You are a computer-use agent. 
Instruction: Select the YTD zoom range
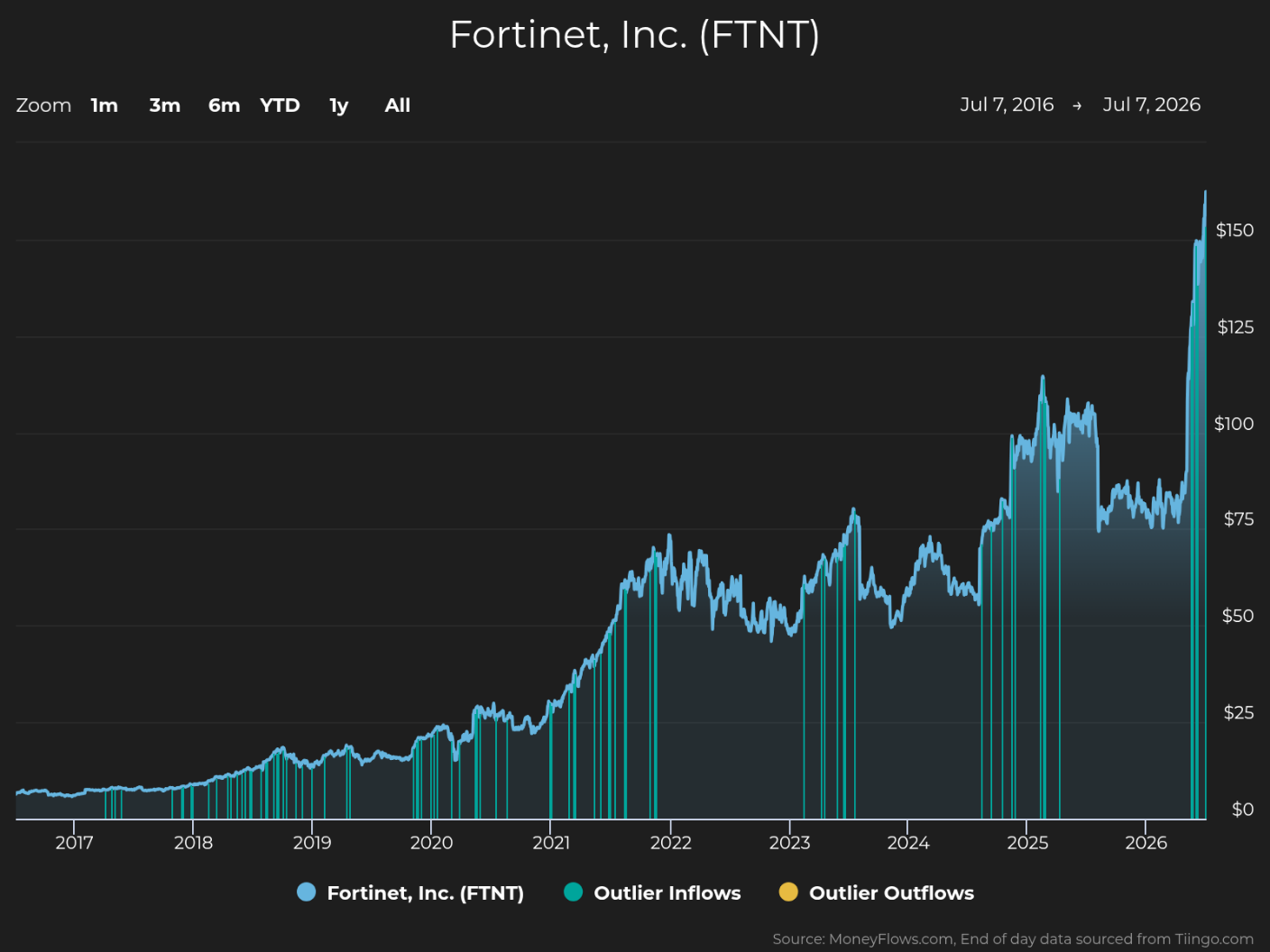click(280, 105)
